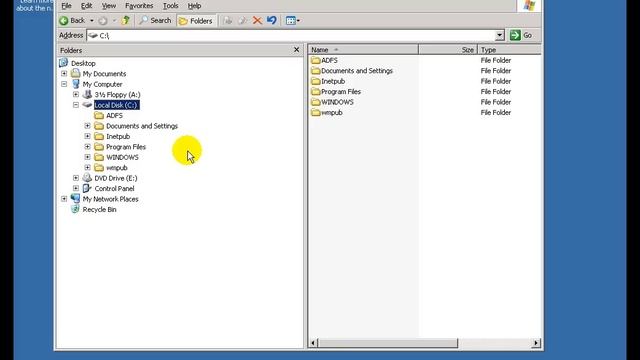
Task: Expand the Address bar dropdown
Action: [500, 36]
